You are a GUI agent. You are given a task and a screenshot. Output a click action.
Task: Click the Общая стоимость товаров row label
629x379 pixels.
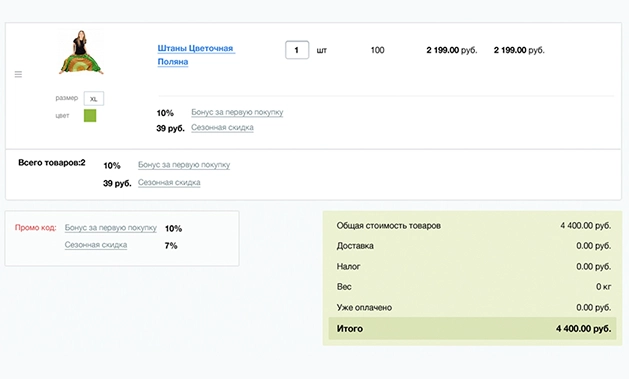(389, 226)
